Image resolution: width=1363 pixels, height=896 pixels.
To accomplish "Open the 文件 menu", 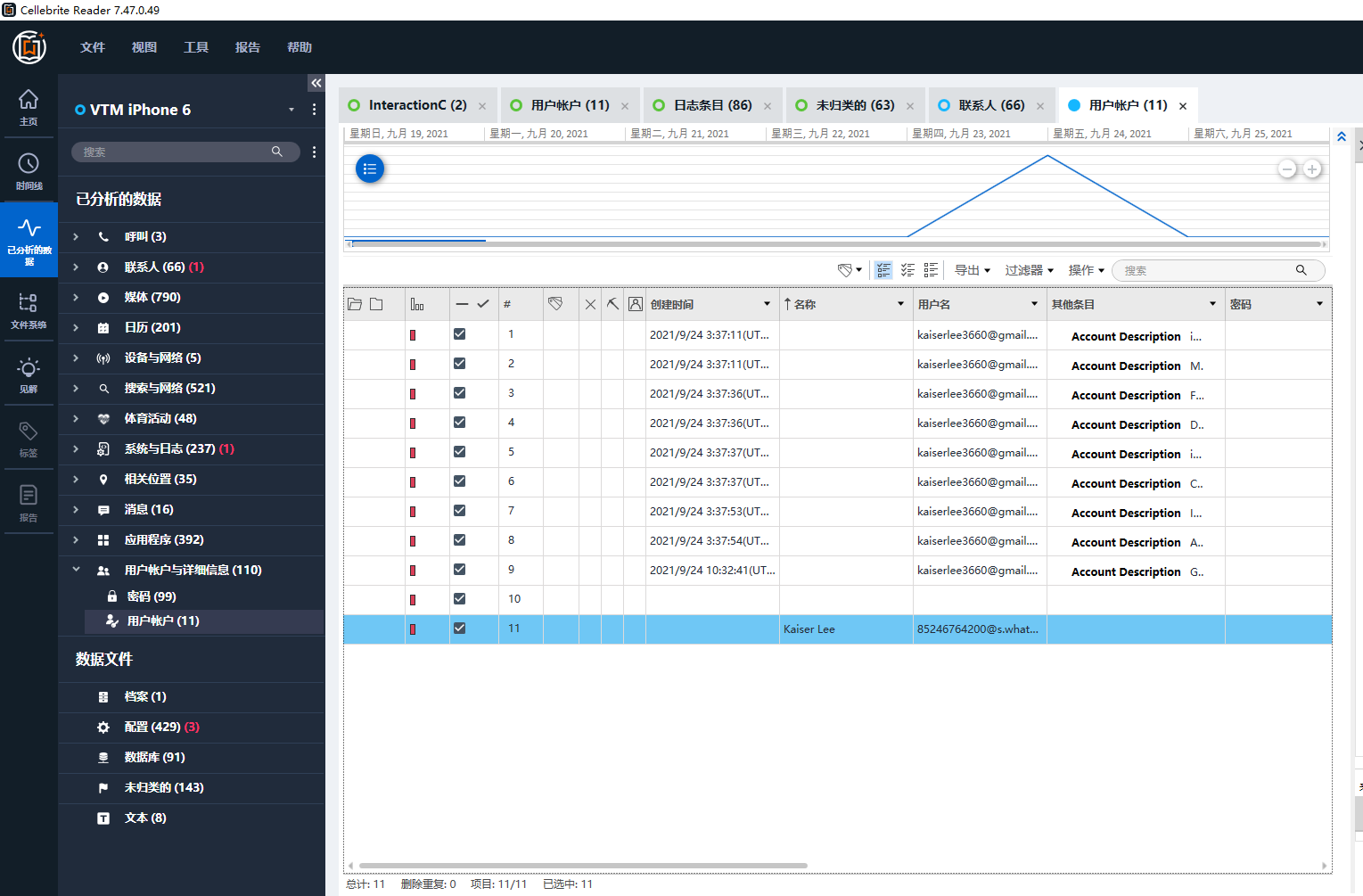I will coord(93,47).
